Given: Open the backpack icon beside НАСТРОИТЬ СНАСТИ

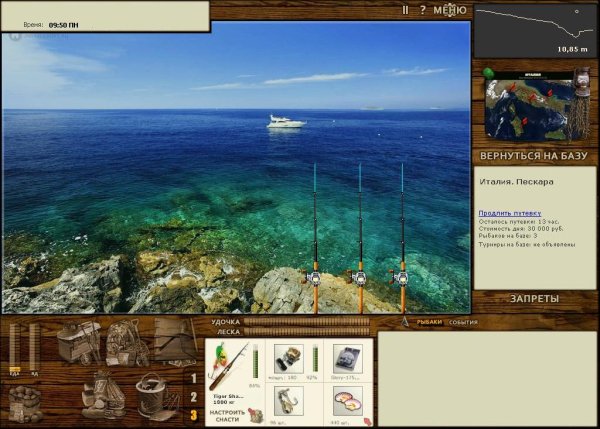Looking at the screenshot, I should click(256, 416).
